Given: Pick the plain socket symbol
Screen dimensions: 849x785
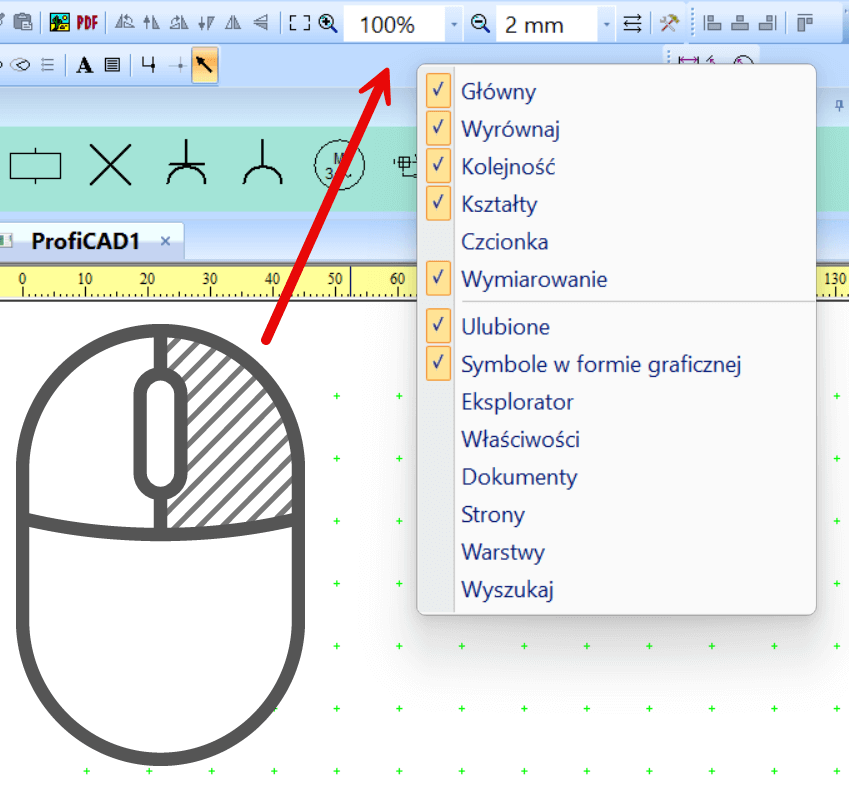Looking at the screenshot, I should click(263, 162).
